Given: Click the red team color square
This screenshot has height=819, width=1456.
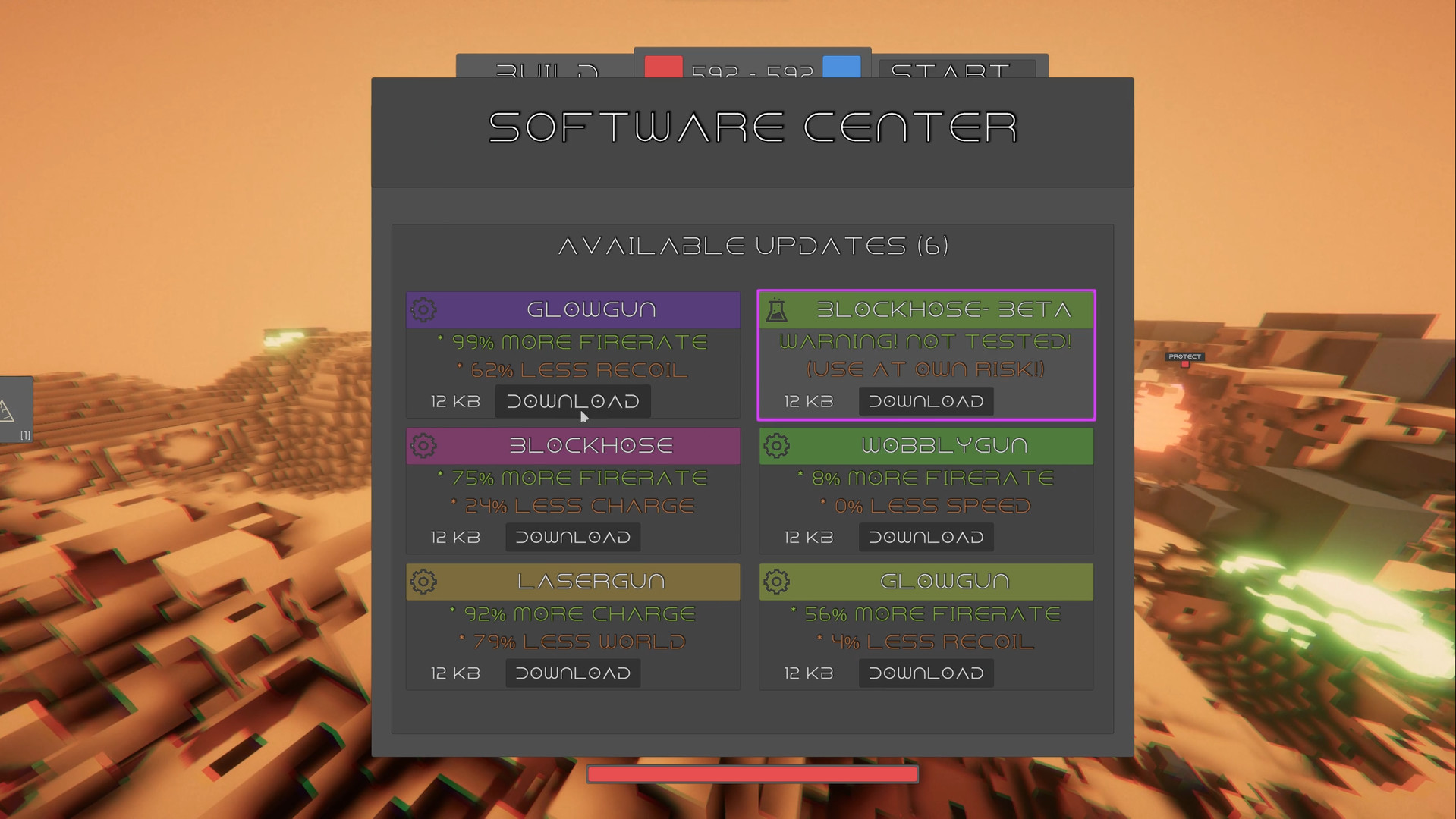Looking at the screenshot, I should pyautogui.click(x=663, y=67).
